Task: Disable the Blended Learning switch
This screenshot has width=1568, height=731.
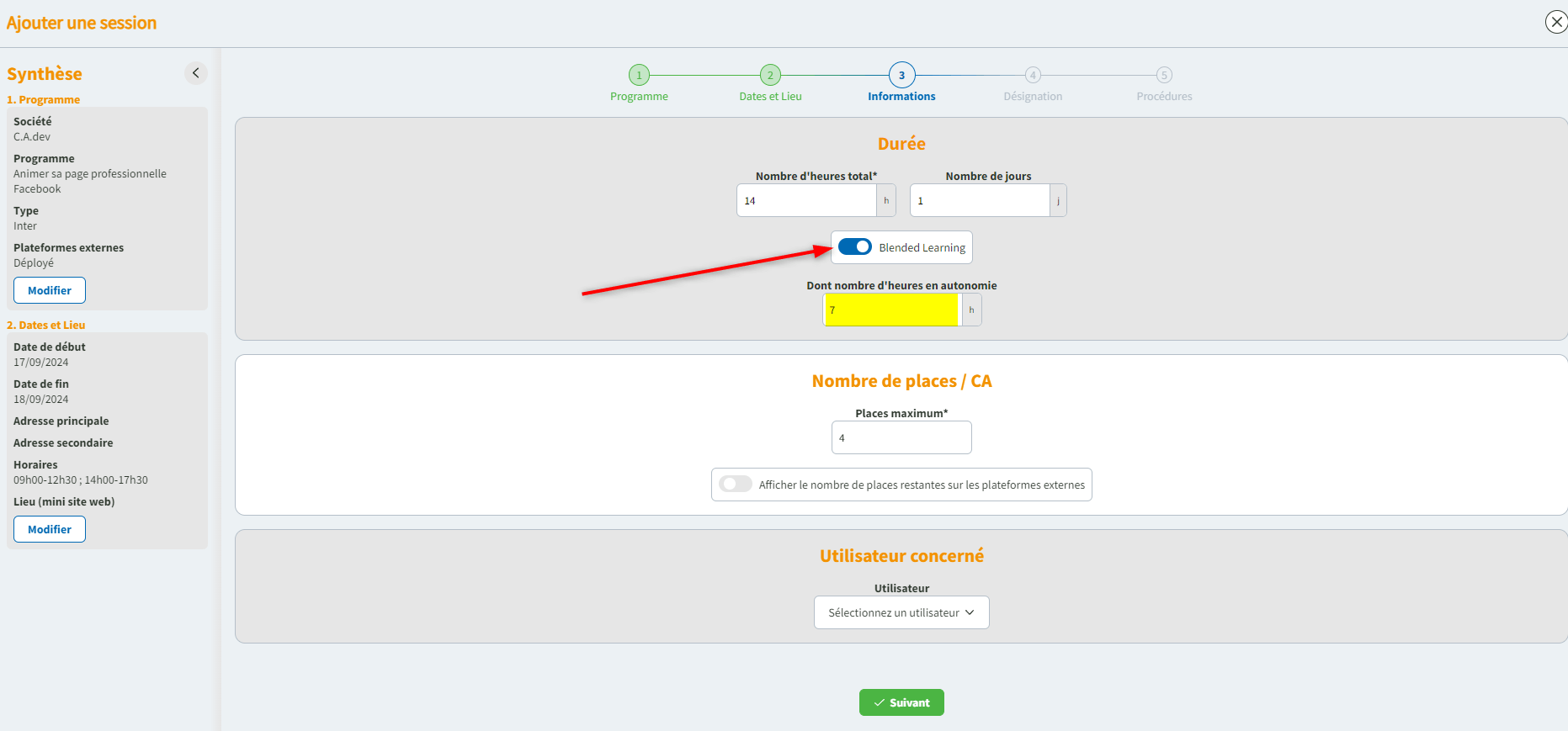Action: pyautogui.click(x=855, y=247)
